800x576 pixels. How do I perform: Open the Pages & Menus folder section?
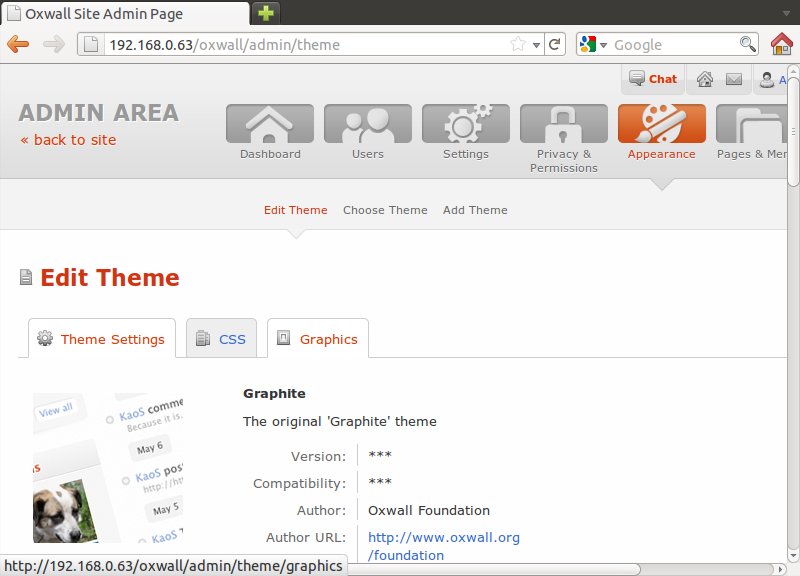(752, 132)
